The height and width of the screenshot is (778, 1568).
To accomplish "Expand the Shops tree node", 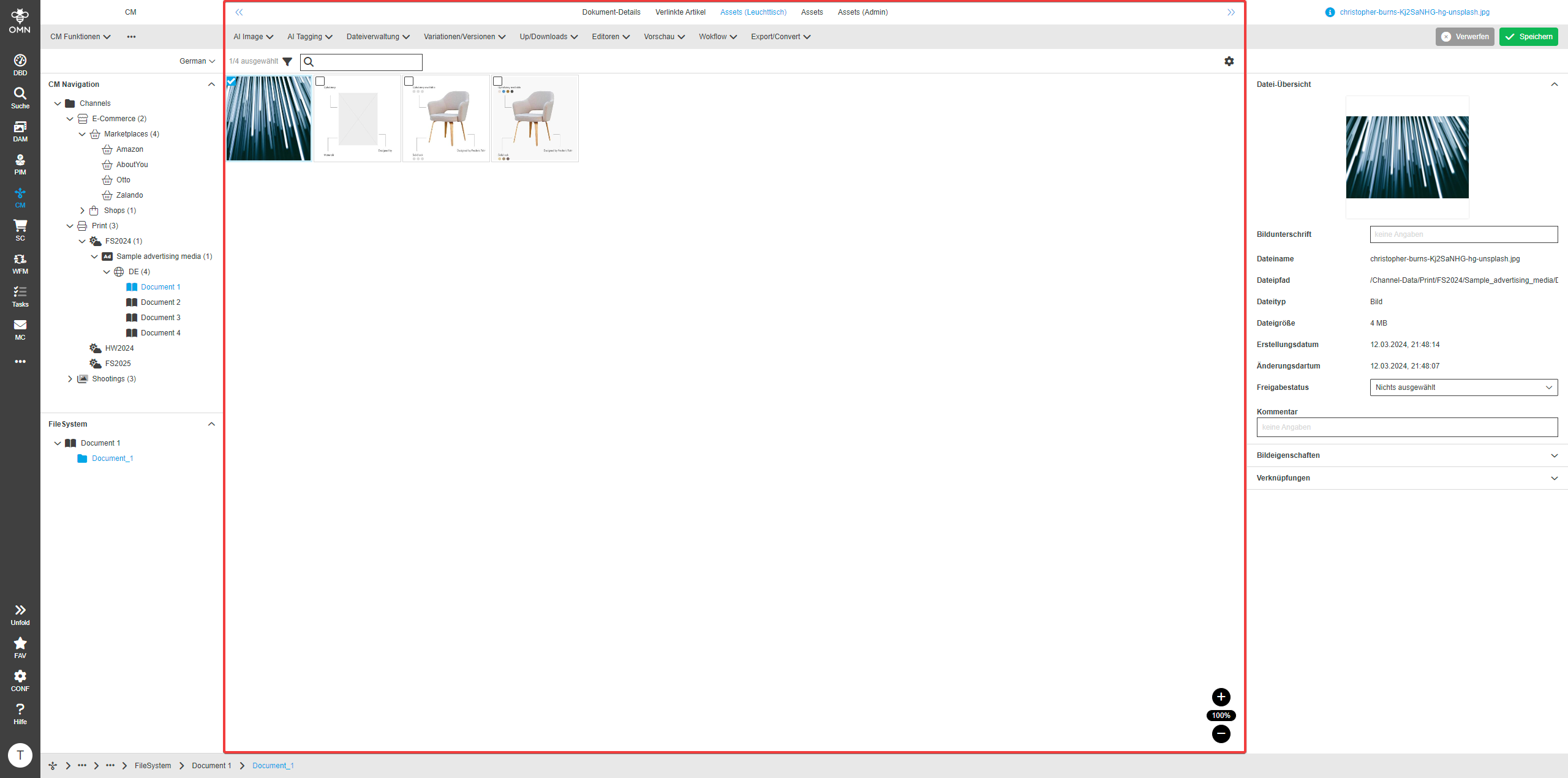I will (x=82, y=211).
